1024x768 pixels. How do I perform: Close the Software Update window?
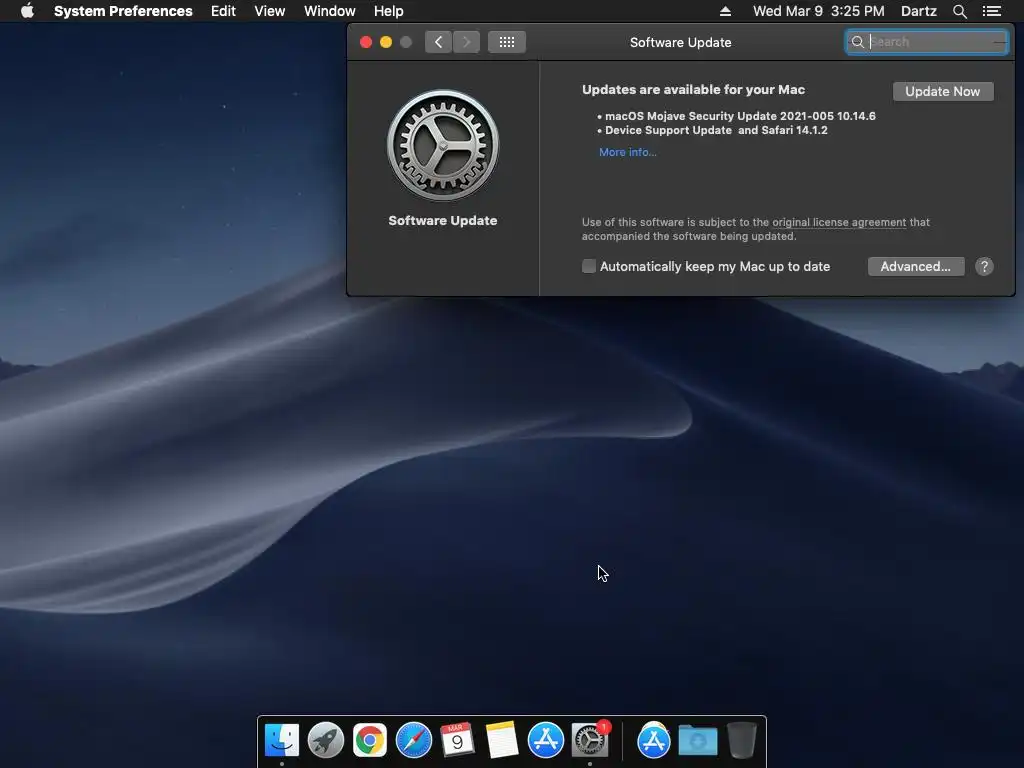coord(366,42)
